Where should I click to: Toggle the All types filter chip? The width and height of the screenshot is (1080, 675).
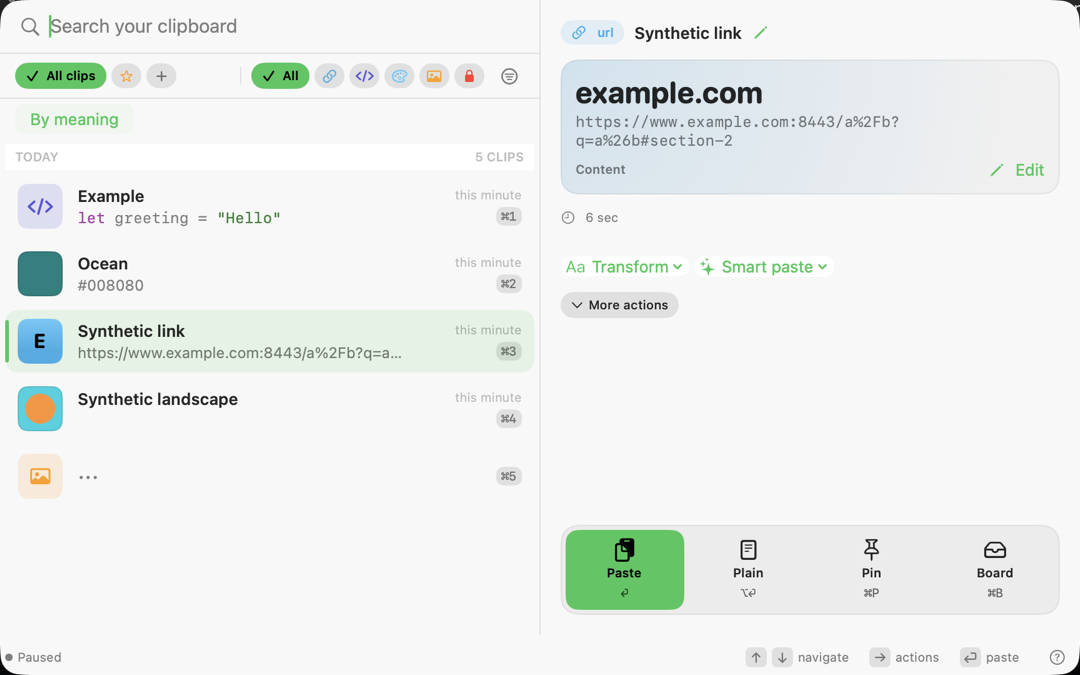280,76
